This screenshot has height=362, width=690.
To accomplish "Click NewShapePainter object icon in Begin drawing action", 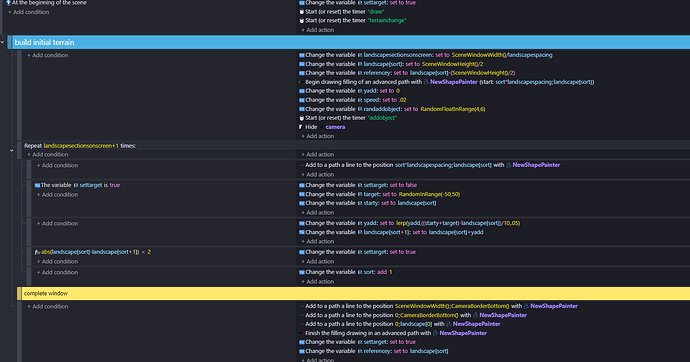I will pos(426,82).
